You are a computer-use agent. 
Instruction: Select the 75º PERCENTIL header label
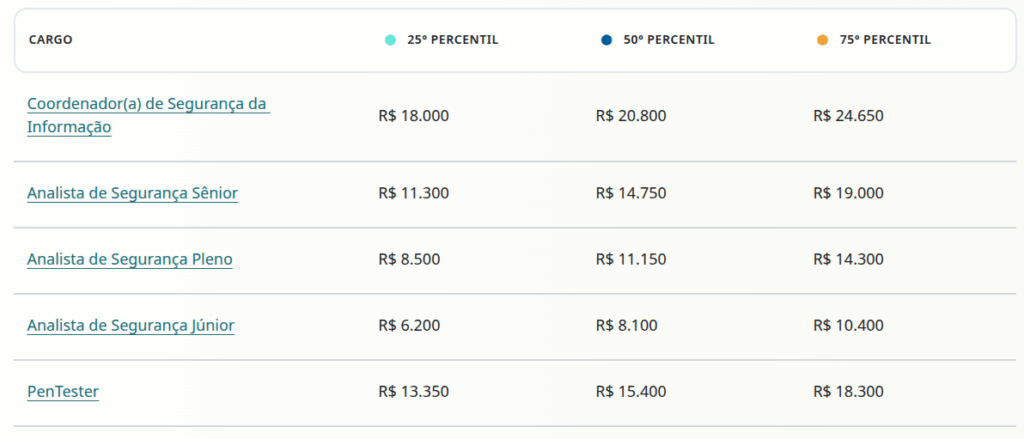[885, 40]
